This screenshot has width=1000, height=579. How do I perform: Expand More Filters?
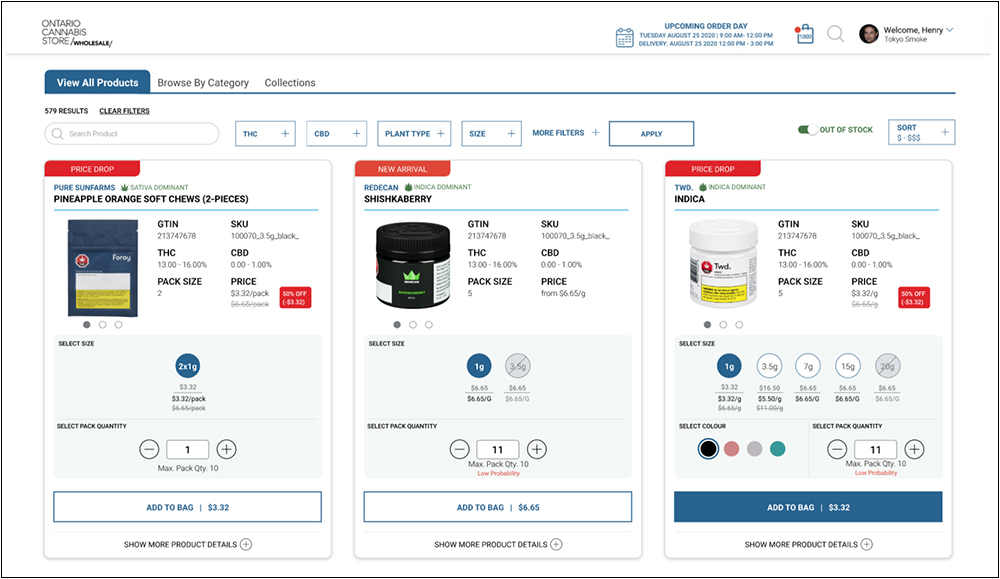coord(566,133)
